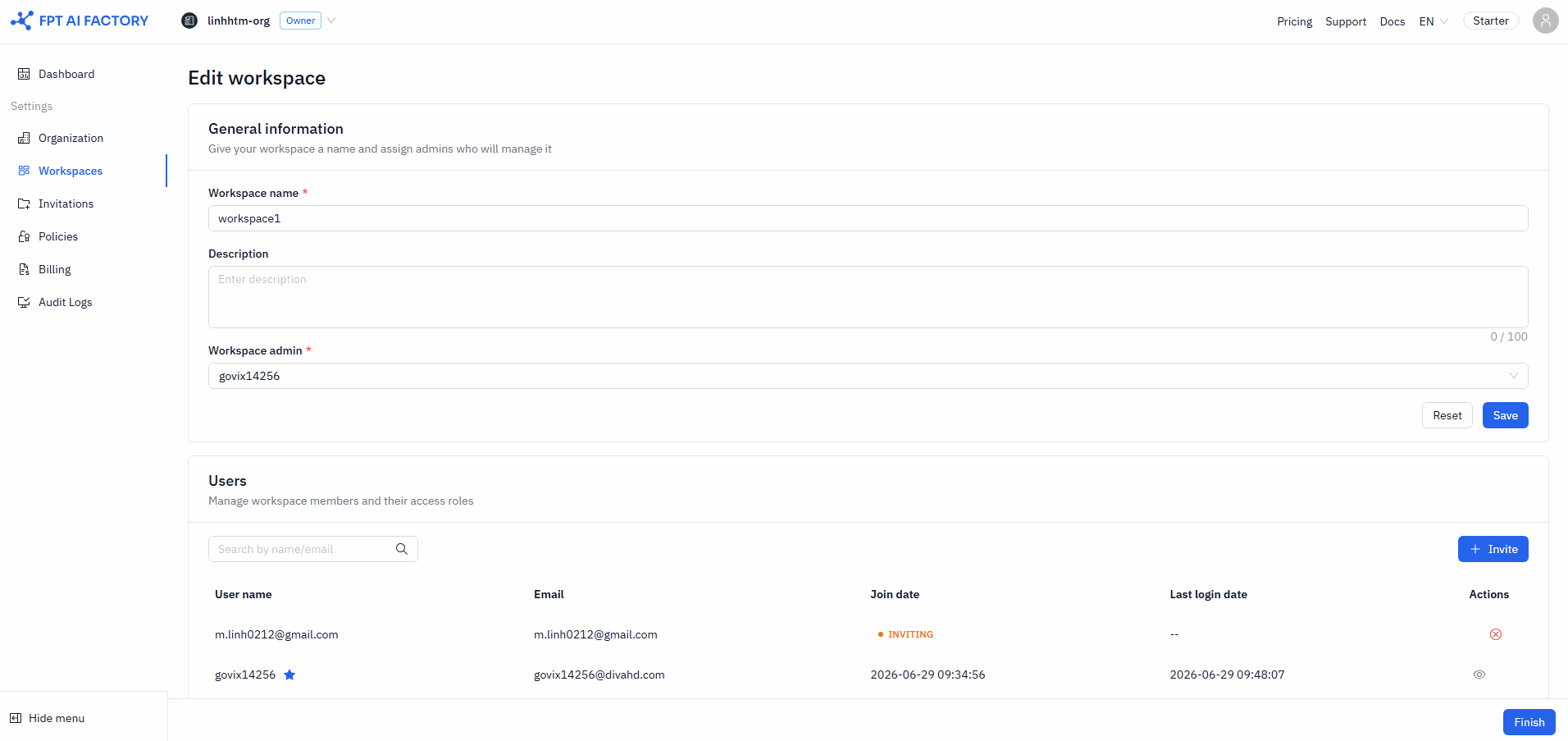Click the Last login date column header

pyautogui.click(x=1208, y=594)
